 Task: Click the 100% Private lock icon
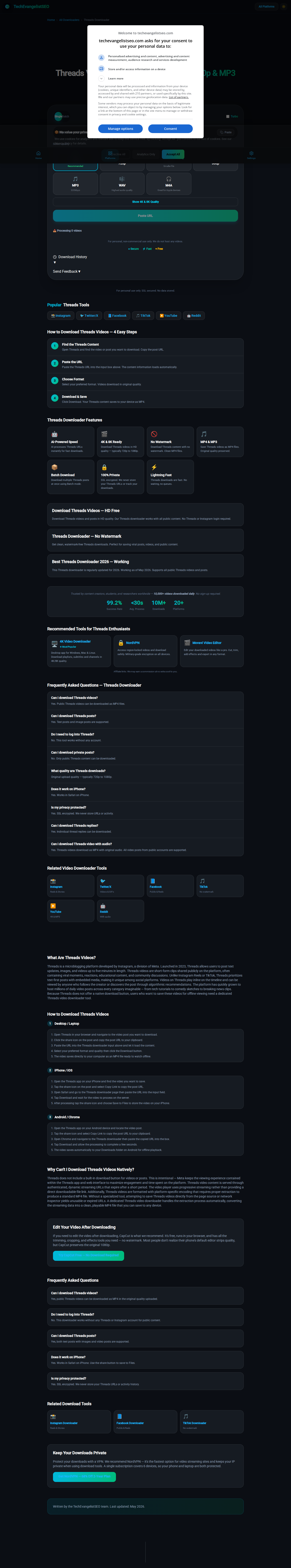point(104,467)
